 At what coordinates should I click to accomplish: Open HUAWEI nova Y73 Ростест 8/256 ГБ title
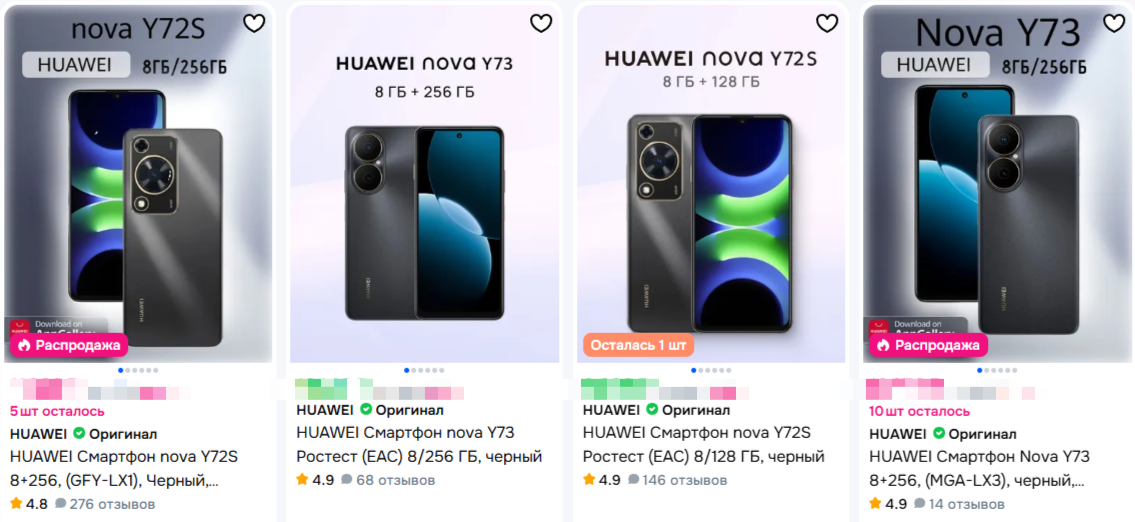click(419, 445)
